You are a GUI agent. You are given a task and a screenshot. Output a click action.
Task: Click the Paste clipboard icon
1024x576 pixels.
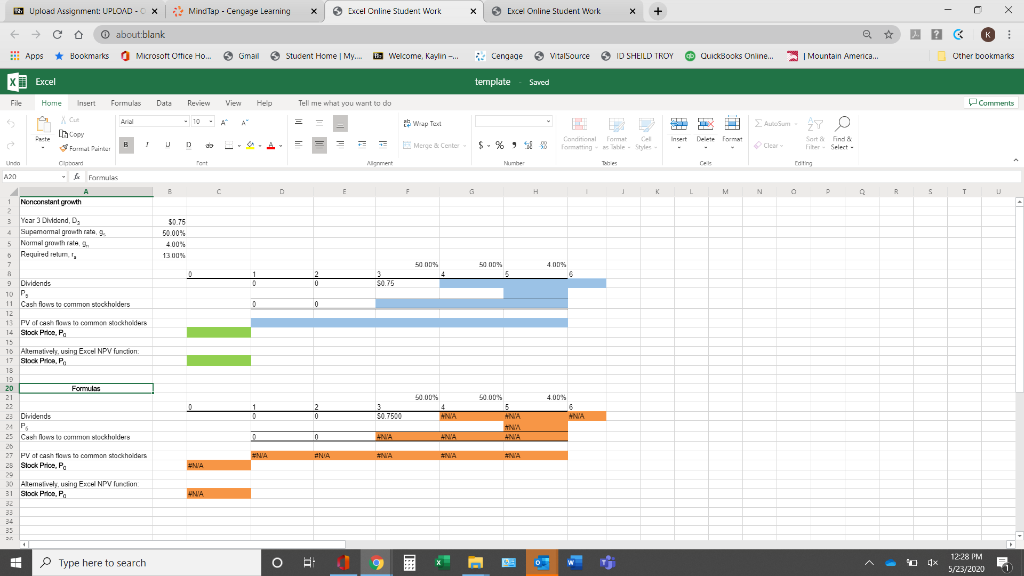click(x=43, y=124)
